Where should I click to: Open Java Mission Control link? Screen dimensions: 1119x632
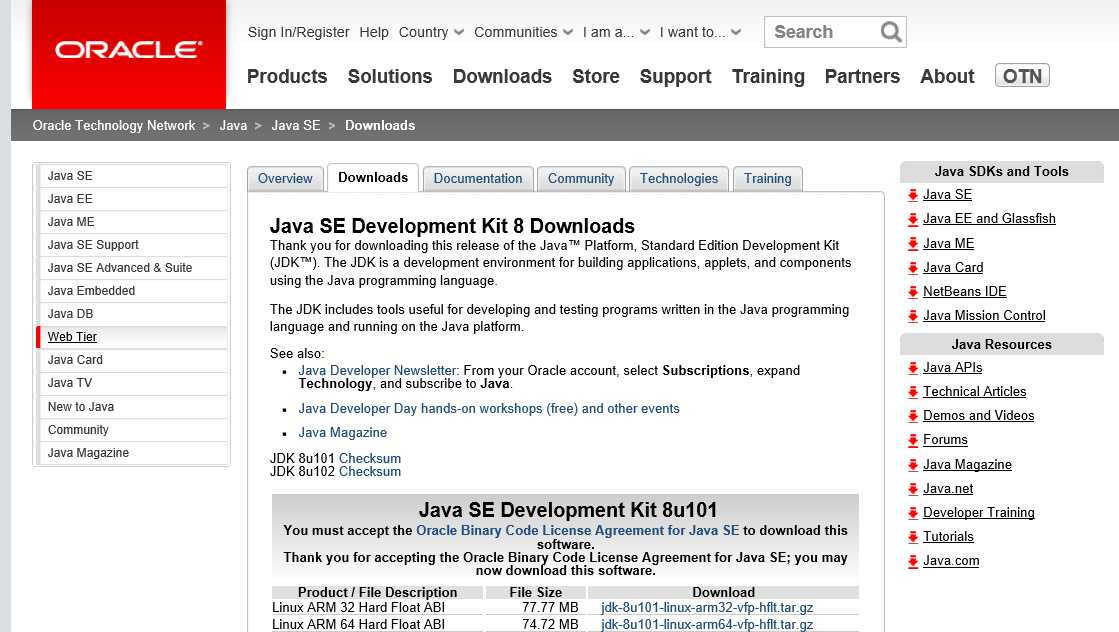pyautogui.click(x=984, y=315)
